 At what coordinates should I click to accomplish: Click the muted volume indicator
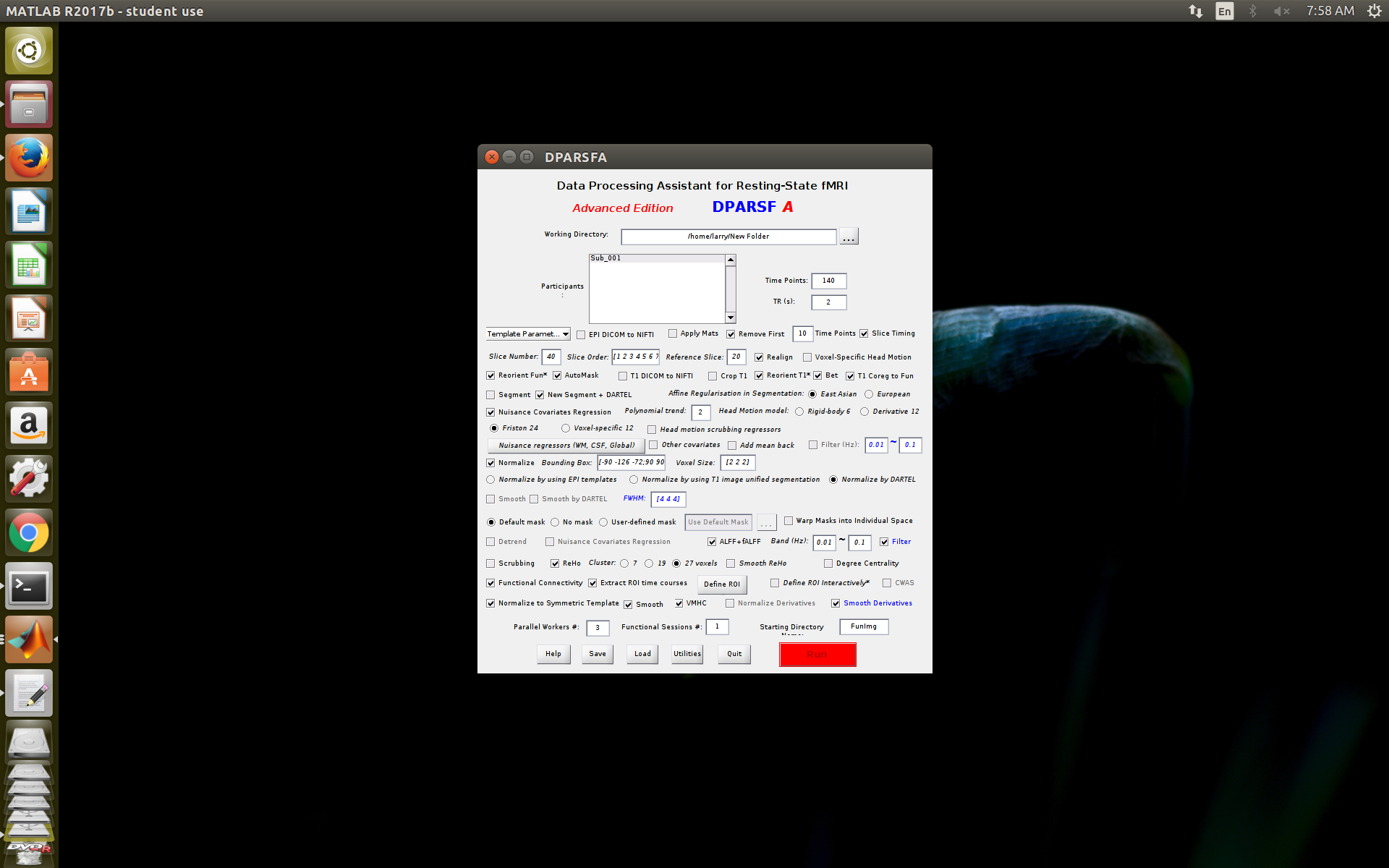pyautogui.click(x=1281, y=11)
